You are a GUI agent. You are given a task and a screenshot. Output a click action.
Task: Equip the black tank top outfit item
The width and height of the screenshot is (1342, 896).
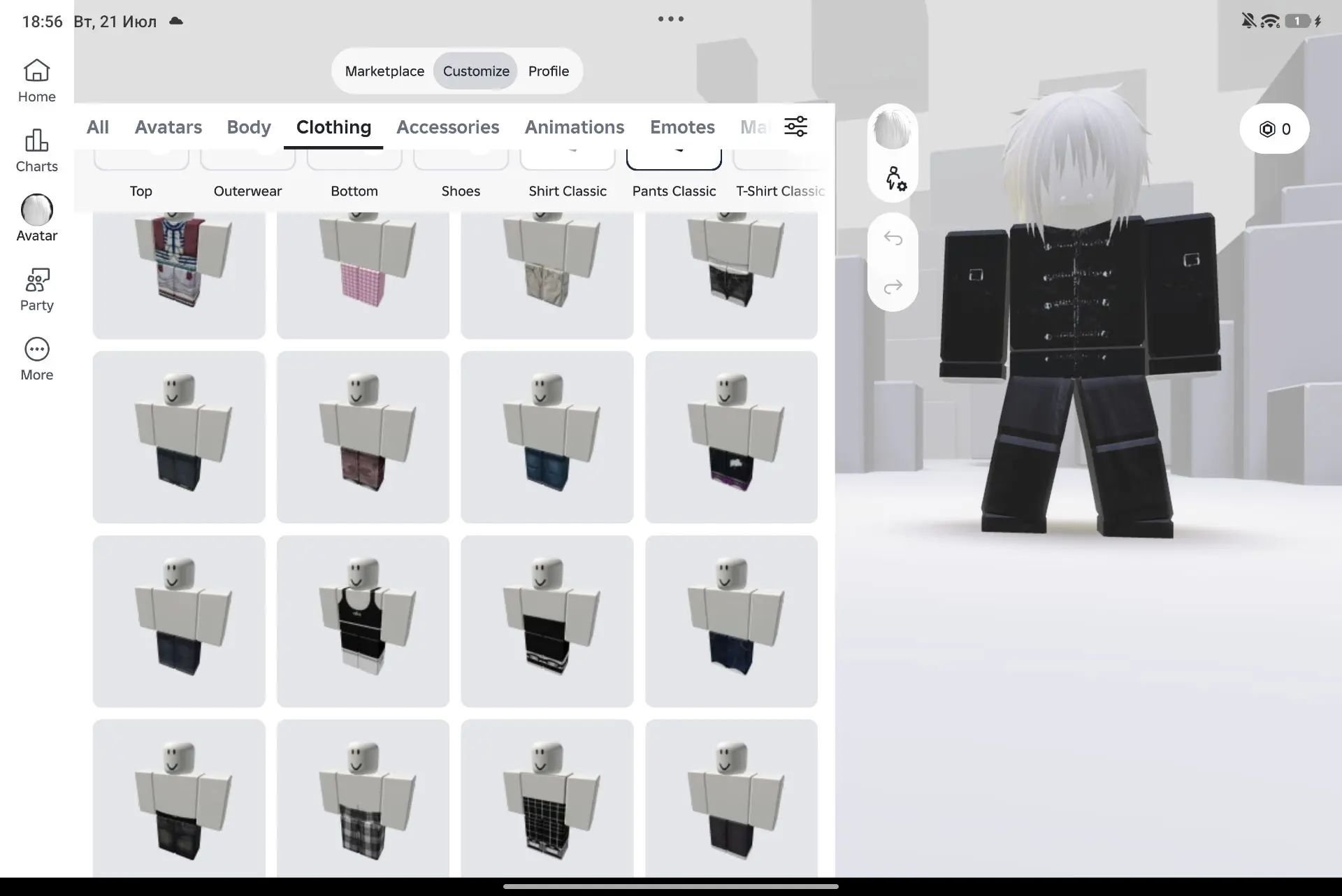[x=363, y=621]
